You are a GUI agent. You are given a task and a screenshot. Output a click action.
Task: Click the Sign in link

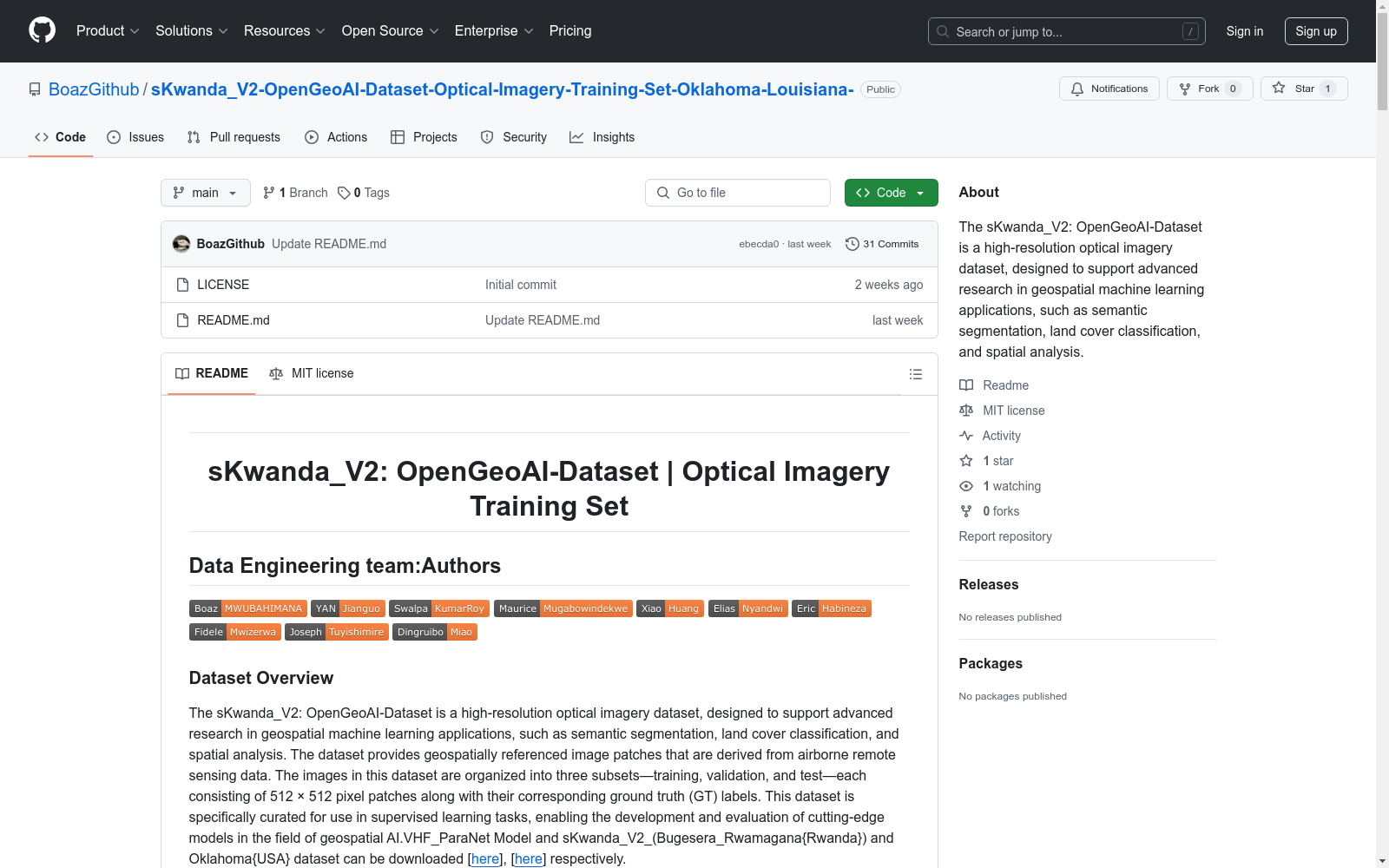(x=1245, y=31)
